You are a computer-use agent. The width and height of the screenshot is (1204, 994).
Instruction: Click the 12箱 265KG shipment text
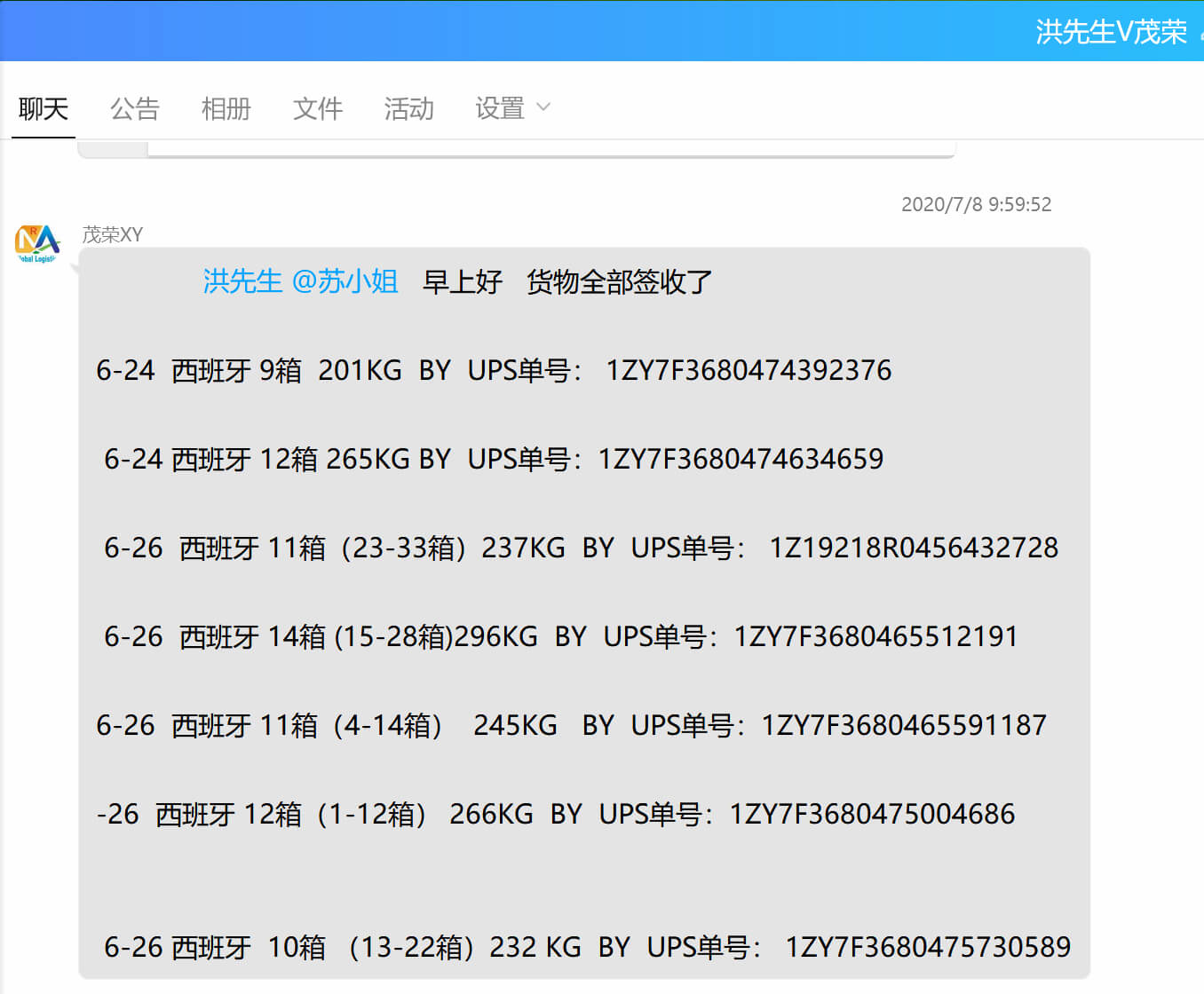click(335, 459)
